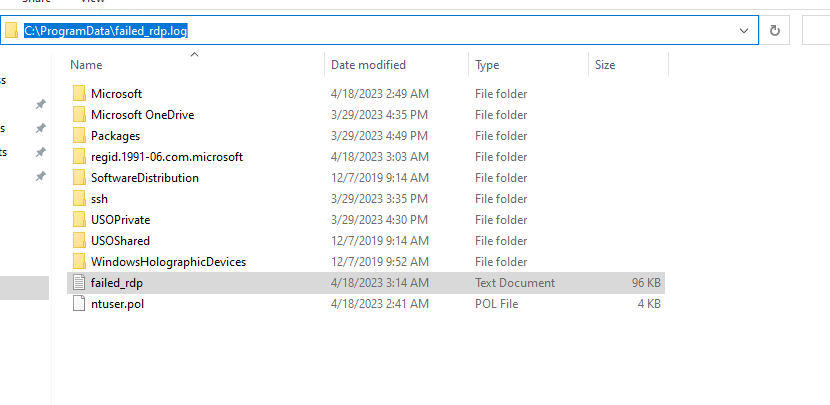The width and height of the screenshot is (830, 405).
Task: Click the 3/29/2023 3:35 PM date cell
Action: (379, 199)
